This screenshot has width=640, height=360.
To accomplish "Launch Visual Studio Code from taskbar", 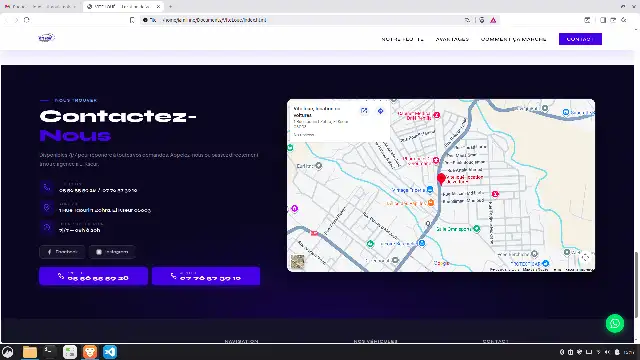I will point(110,352).
